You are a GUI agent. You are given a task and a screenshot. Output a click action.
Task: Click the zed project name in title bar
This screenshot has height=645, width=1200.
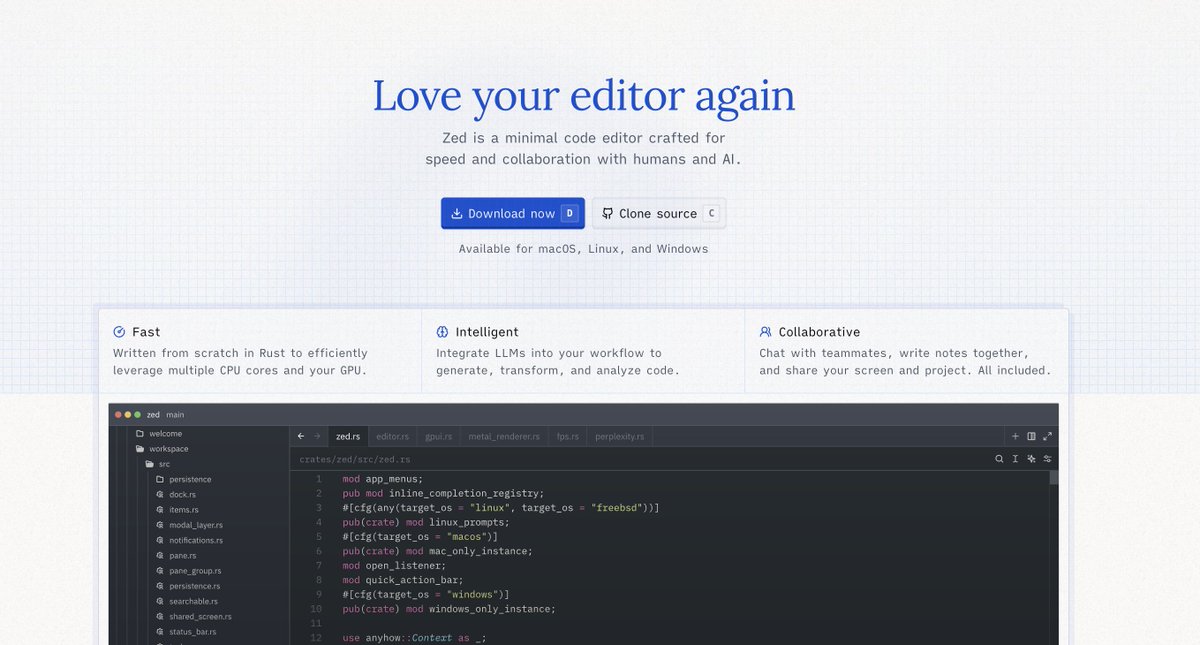153,414
